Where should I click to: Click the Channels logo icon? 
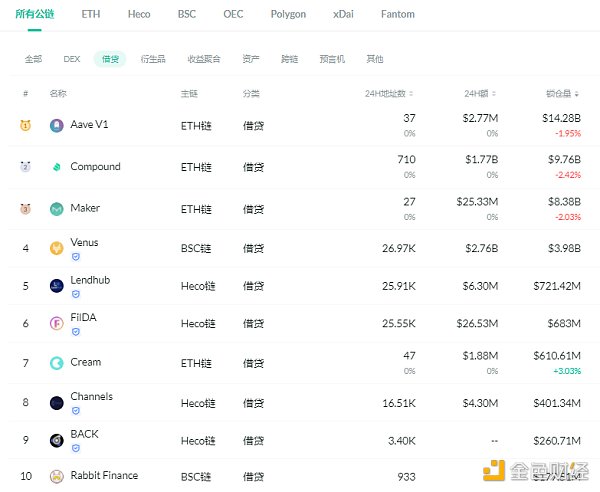coord(56,402)
